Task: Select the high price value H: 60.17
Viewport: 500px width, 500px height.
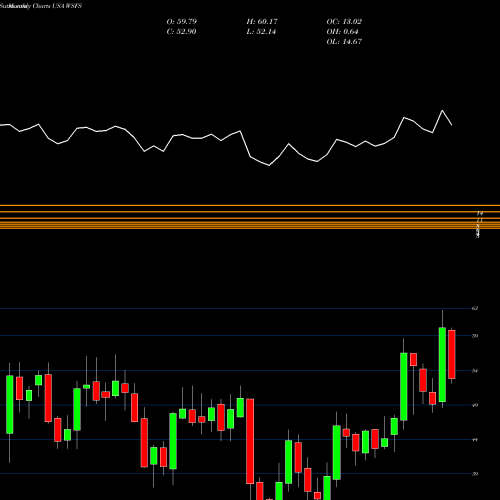Action: pos(262,22)
